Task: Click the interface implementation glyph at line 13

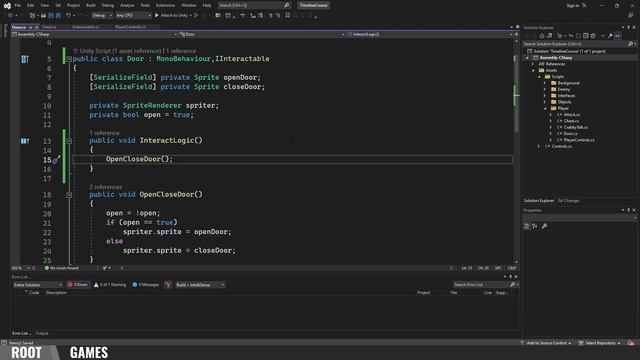Action: tap(24, 141)
